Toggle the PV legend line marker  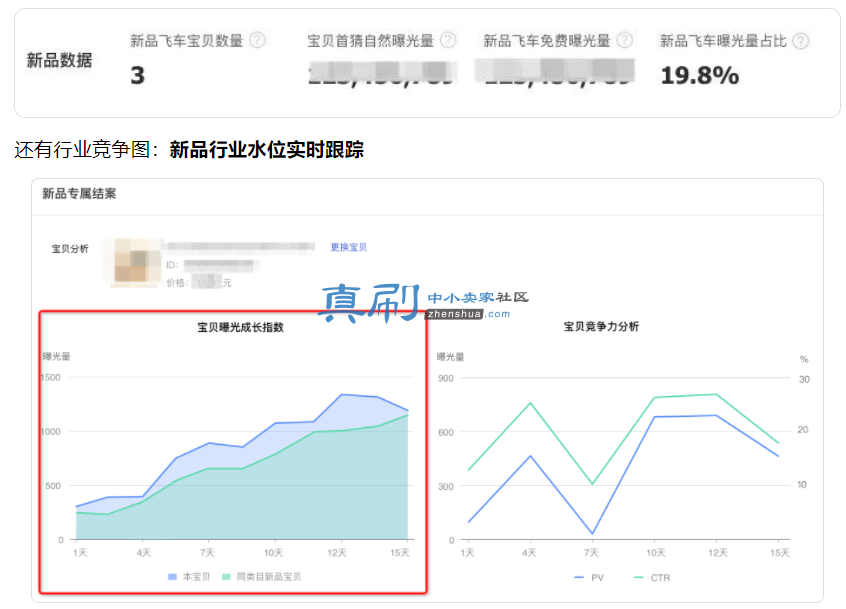(579, 578)
